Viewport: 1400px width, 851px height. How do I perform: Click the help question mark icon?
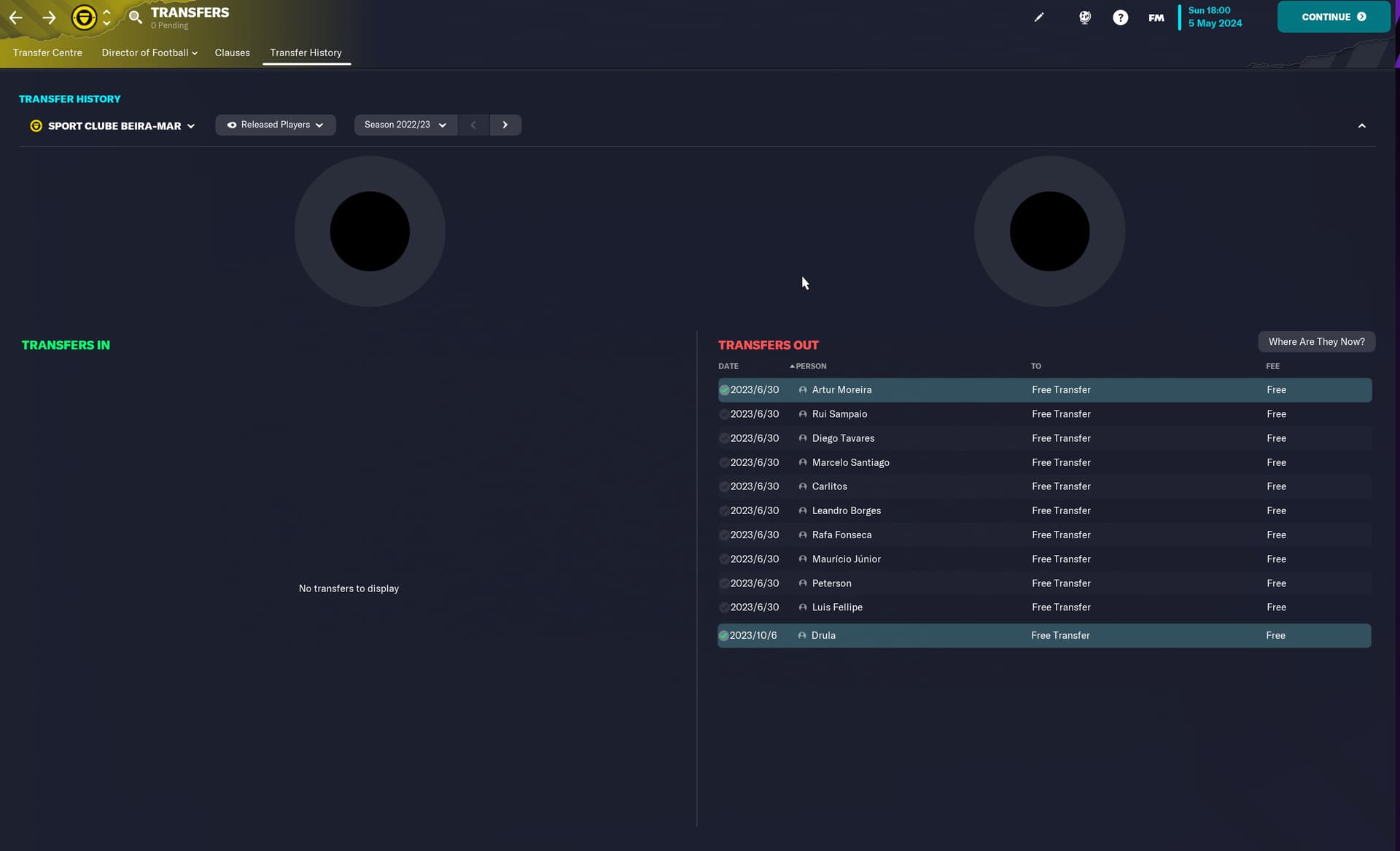point(1121,18)
